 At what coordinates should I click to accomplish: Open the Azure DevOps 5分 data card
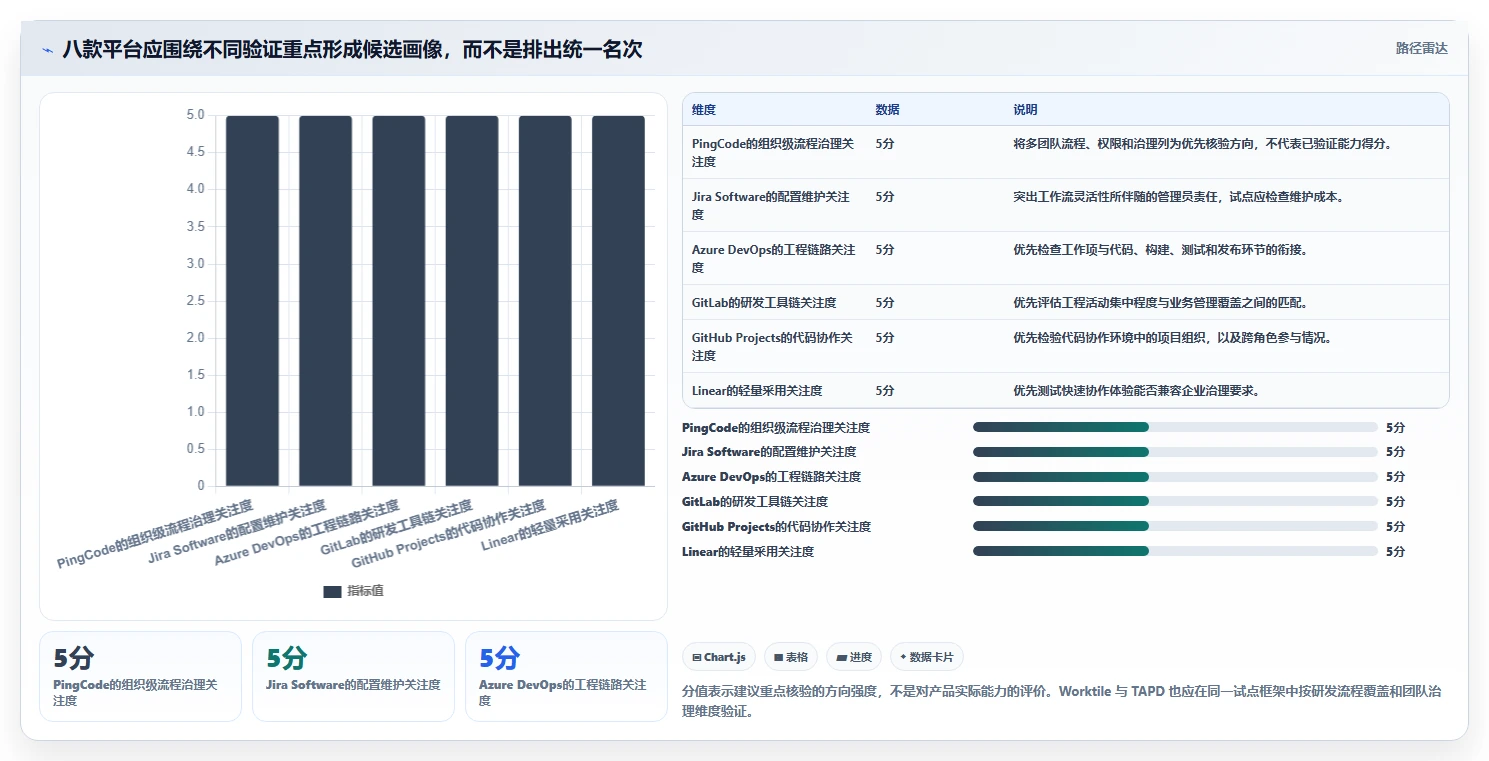click(x=566, y=676)
